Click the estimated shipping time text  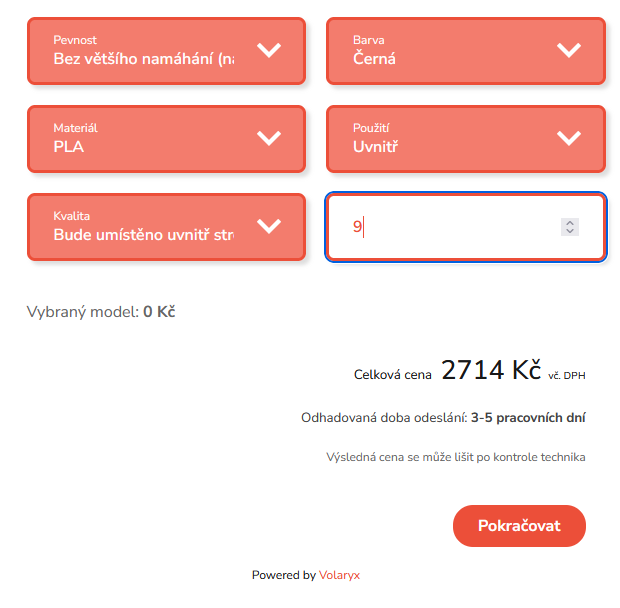pyautogui.click(x=443, y=418)
